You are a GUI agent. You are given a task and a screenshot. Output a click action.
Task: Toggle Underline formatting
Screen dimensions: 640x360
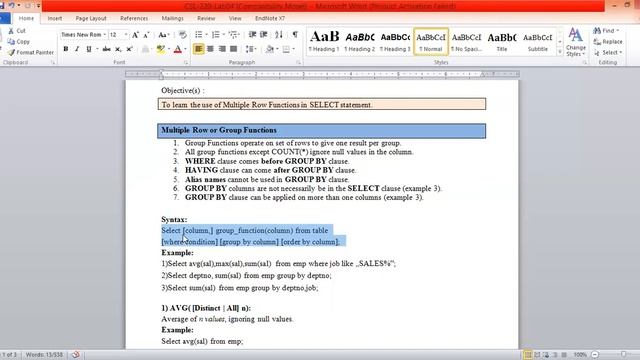(89, 49)
